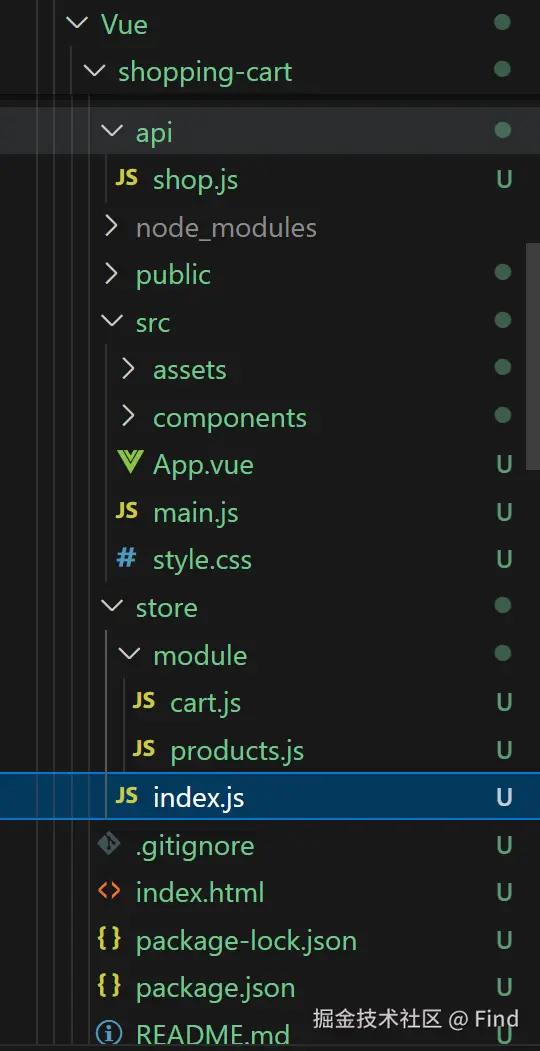Image resolution: width=540 pixels, height=1051 pixels.
Task: Expand the public folder chevron
Action: (x=111, y=274)
